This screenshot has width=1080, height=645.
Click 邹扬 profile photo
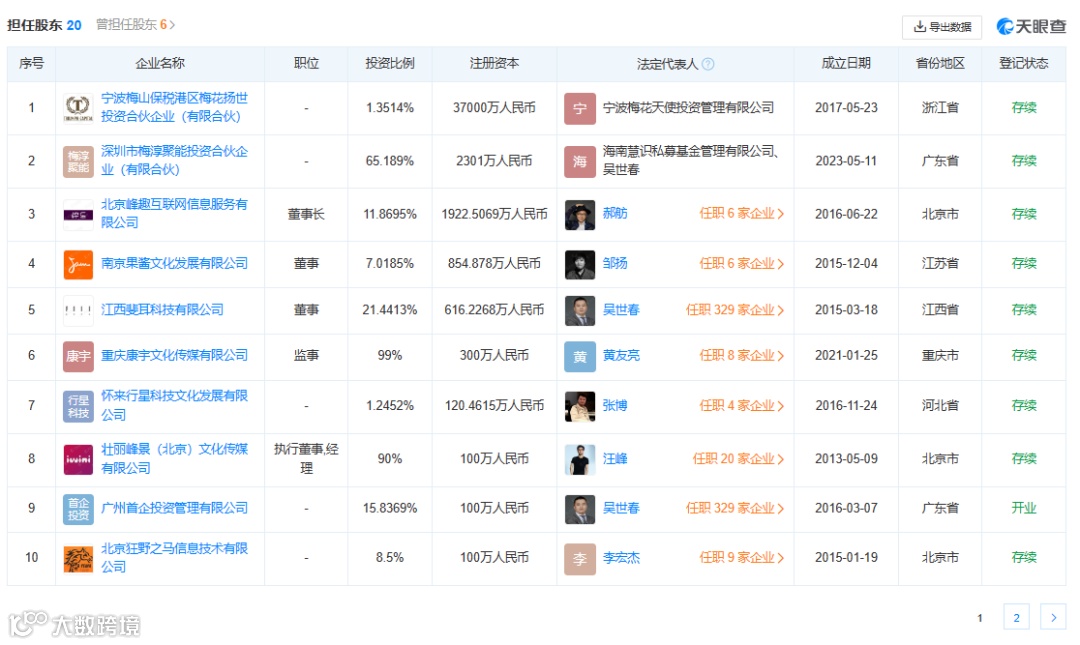click(x=580, y=264)
